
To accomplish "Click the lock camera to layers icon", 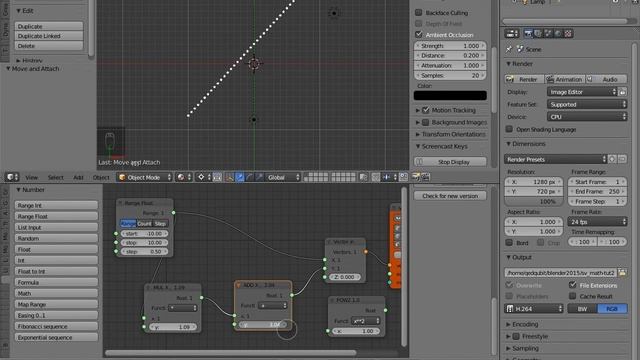I will [363, 177].
